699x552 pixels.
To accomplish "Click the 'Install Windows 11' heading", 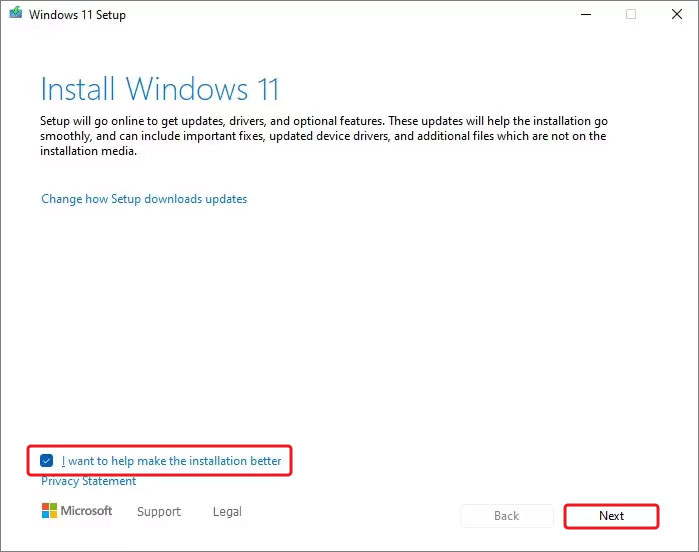I will (x=160, y=89).
